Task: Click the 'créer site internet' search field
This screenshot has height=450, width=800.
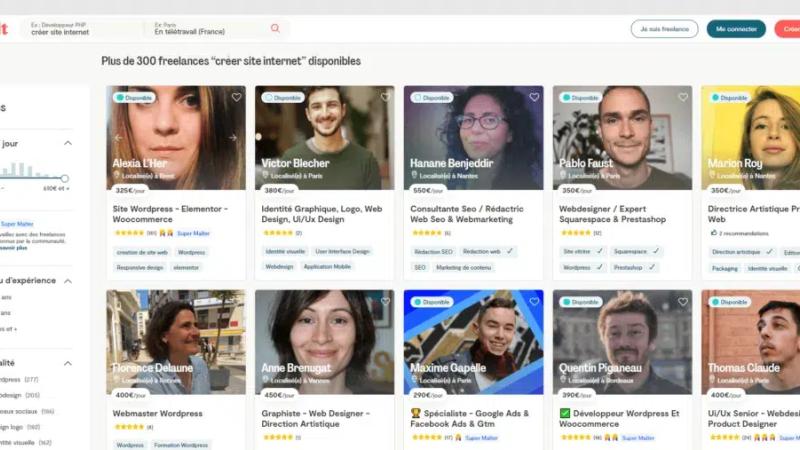Action: (x=82, y=29)
